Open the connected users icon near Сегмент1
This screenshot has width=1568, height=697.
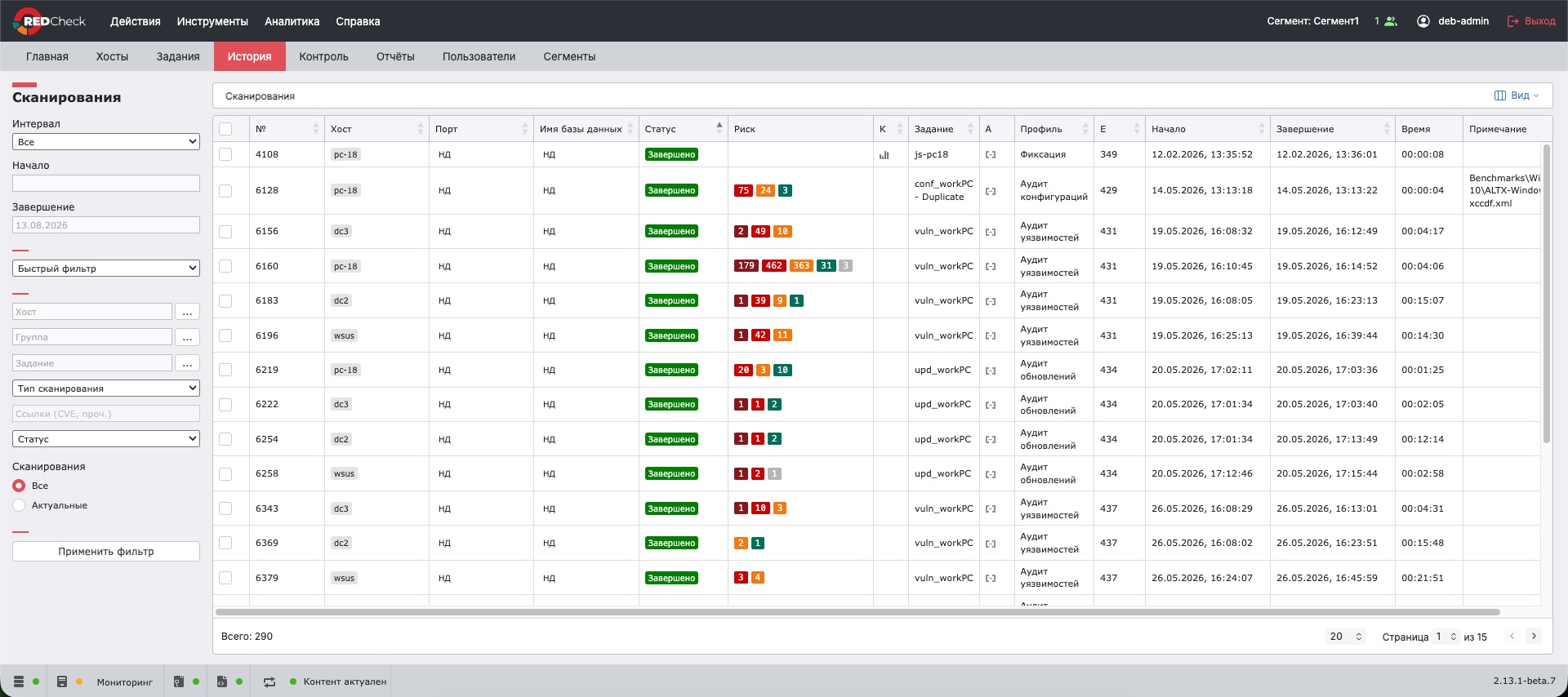[x=1391, y=21]
